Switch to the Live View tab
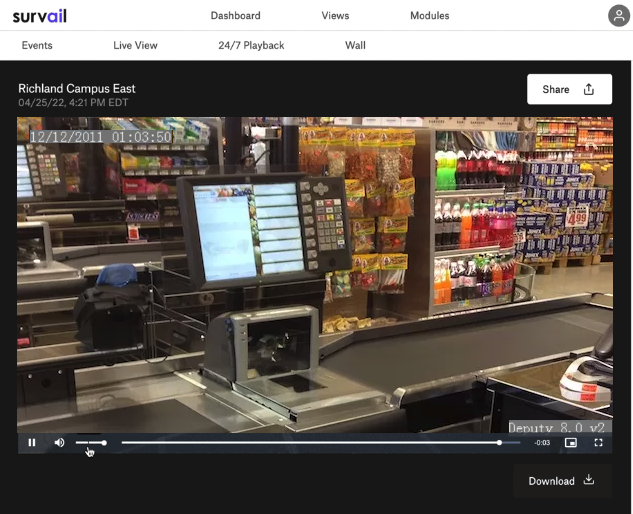 point(135,45)
